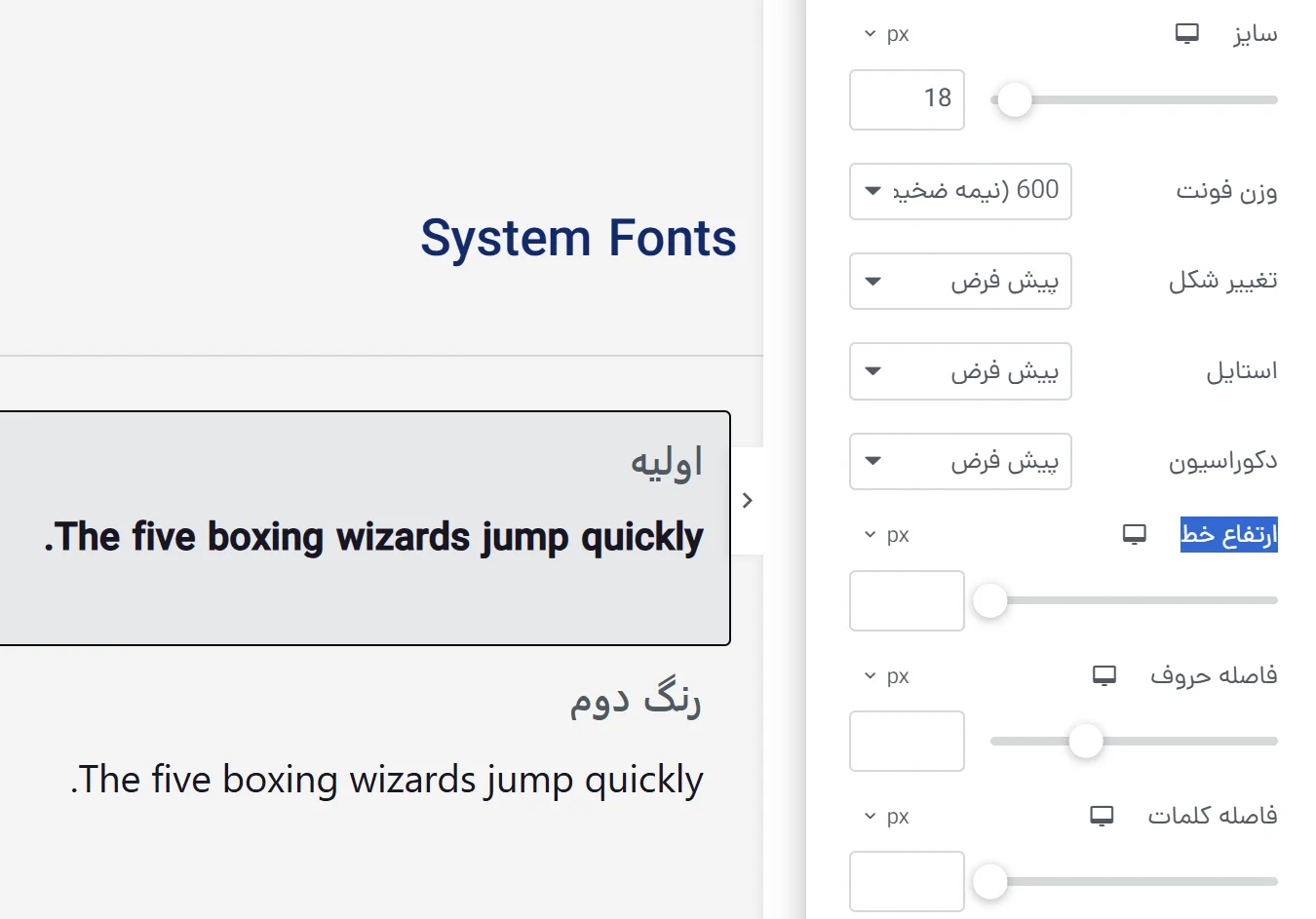Screen dimensions: 1316x919
Task: Open the font weight dropdown showing 600 (نیمه ضخیم
Action: [x=959, y=191]
